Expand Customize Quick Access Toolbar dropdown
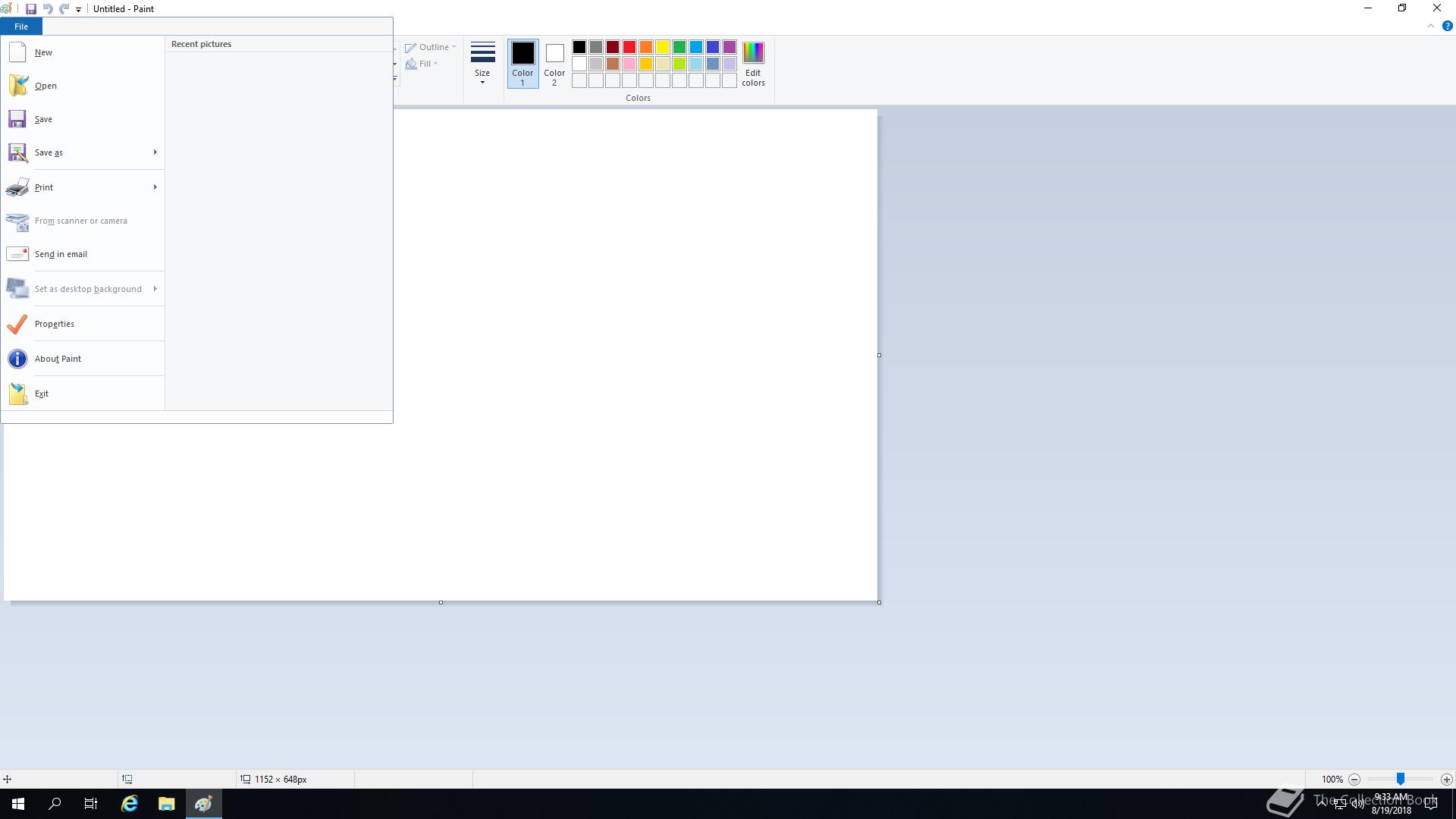1456x819 pixels. tap(78, 10)
